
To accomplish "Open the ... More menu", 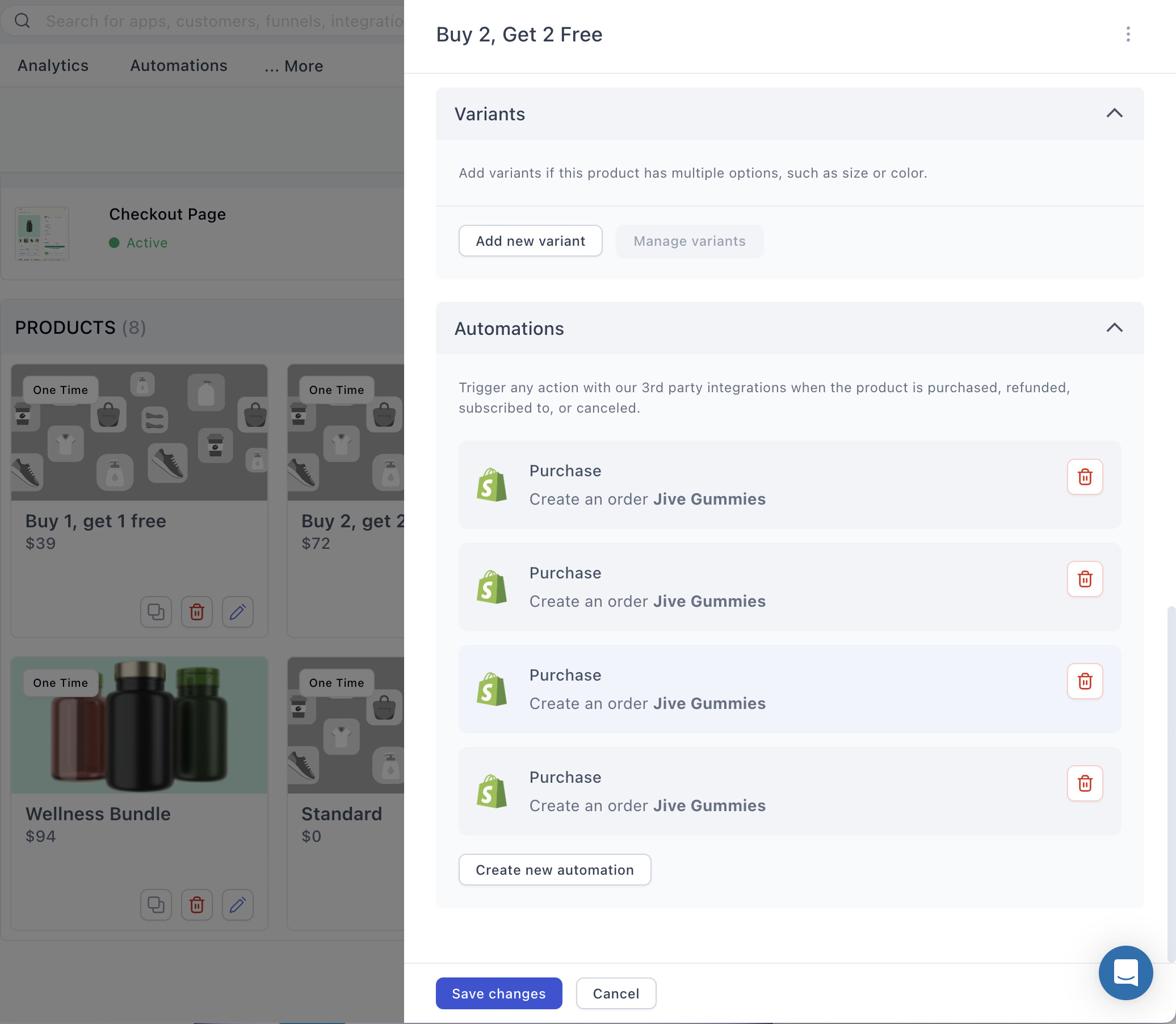I will 293,66.
